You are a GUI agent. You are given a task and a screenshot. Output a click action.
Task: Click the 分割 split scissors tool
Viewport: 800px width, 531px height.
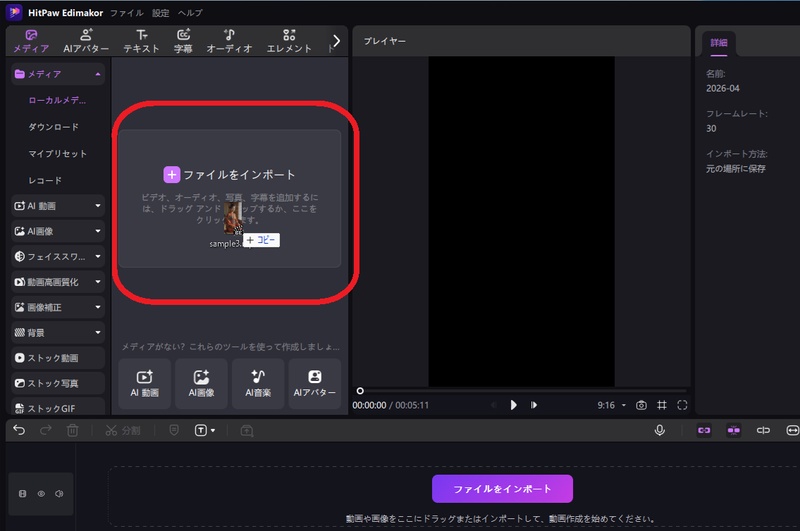122,431
